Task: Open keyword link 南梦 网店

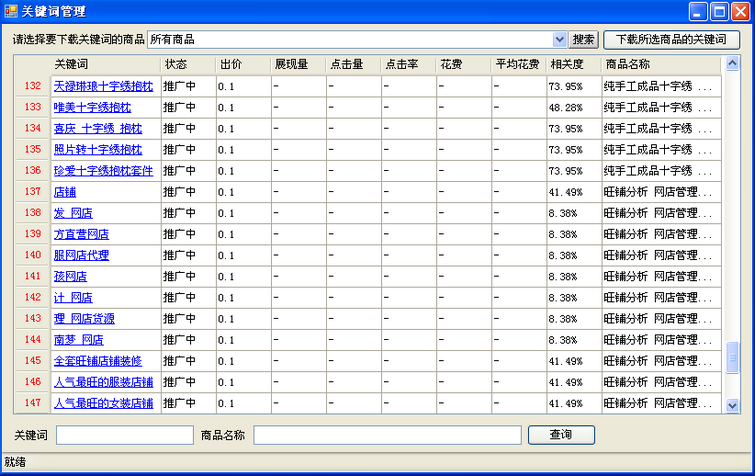Action: [78, 340]
